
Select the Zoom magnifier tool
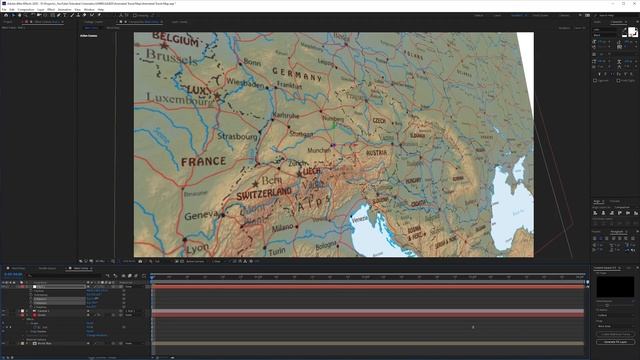[x=25, y=15]
